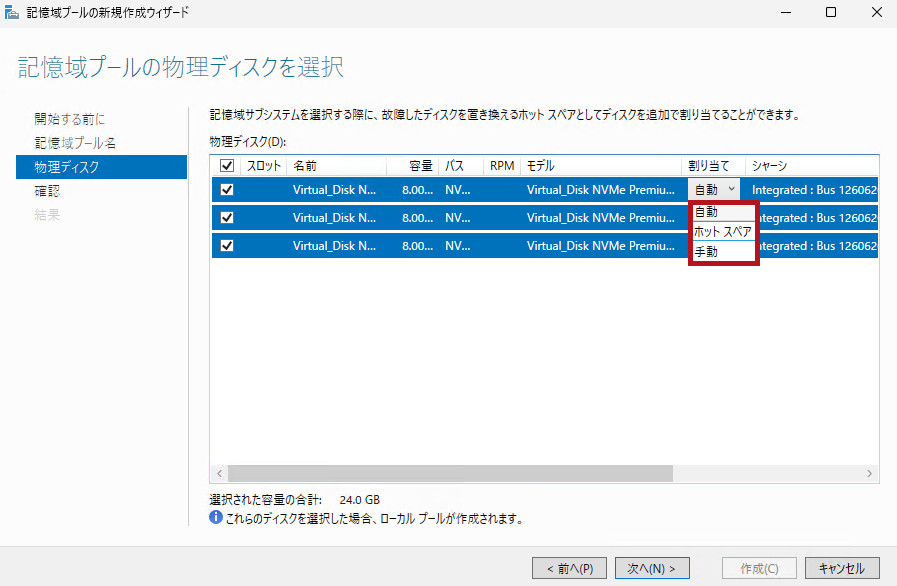Go to 開始する前に wizard step
The height and width of the screenshot is (586, 897).
point(69,119)
